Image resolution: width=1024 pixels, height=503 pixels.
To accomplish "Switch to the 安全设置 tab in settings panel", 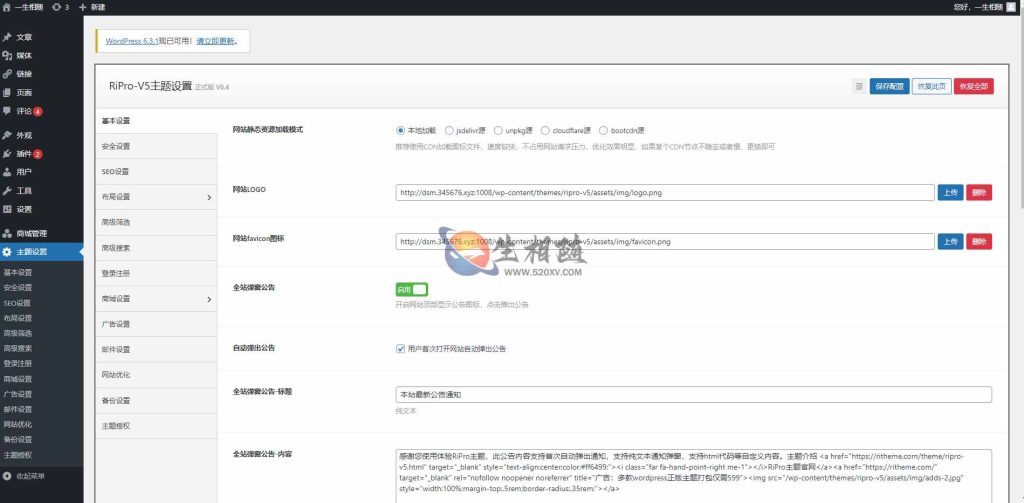I will point(156,146).
